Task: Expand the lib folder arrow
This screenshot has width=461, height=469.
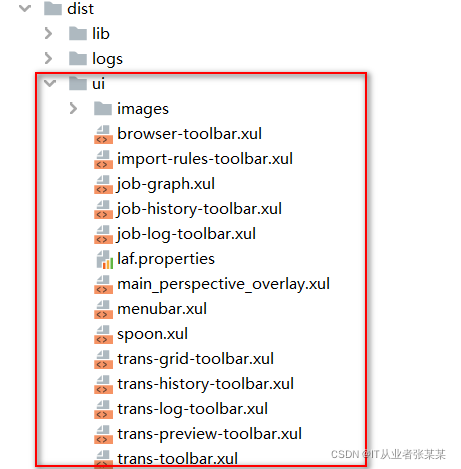Action: pos(49,33)
